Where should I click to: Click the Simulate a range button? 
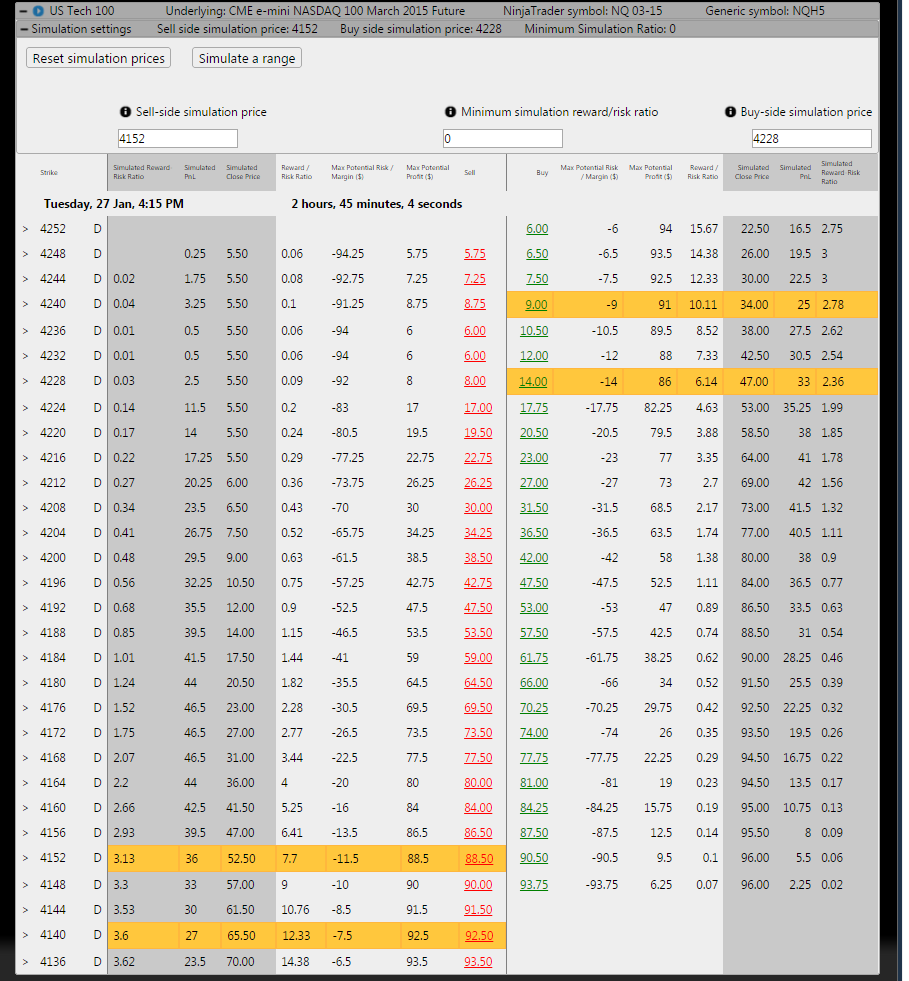click(x=247, y=58)
